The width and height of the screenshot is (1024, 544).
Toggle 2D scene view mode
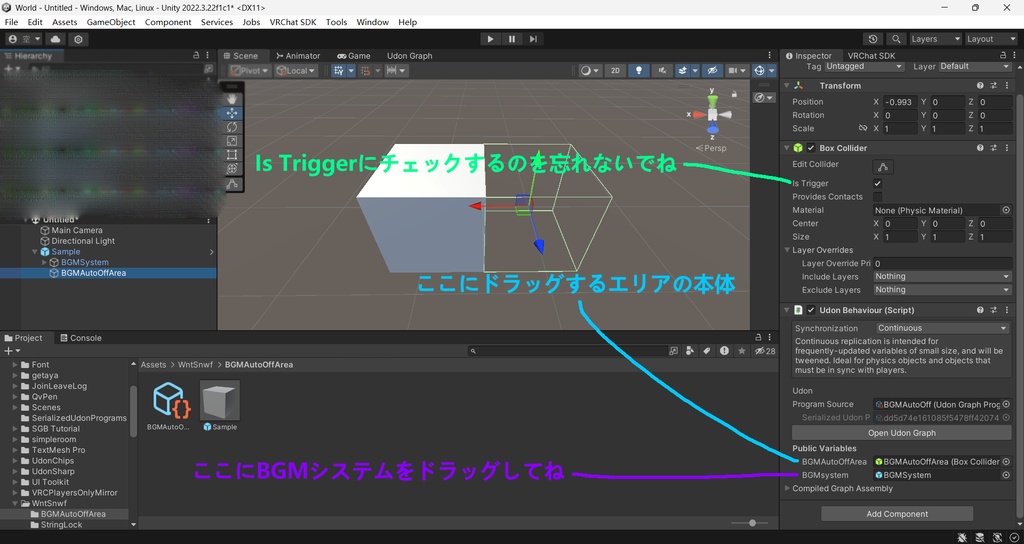(615, 71)
